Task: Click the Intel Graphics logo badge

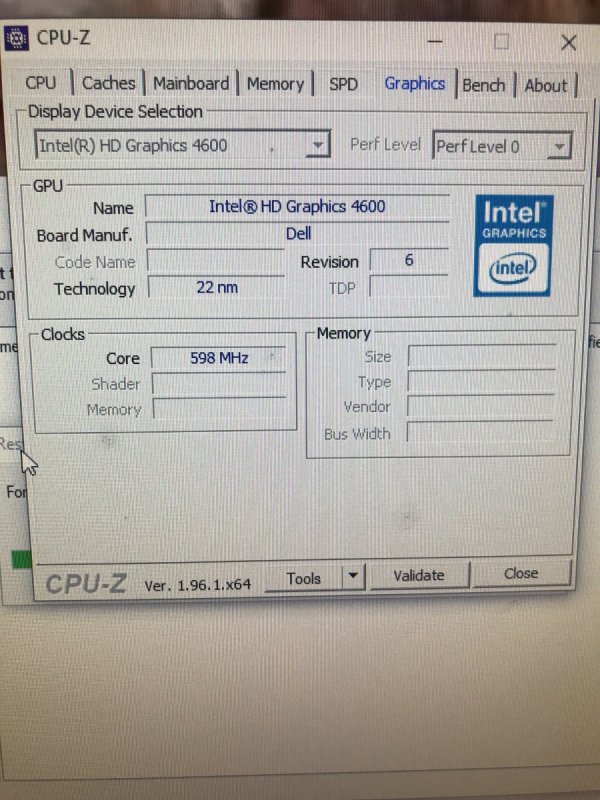Action: pyautogui.click(x=513, y=245)
